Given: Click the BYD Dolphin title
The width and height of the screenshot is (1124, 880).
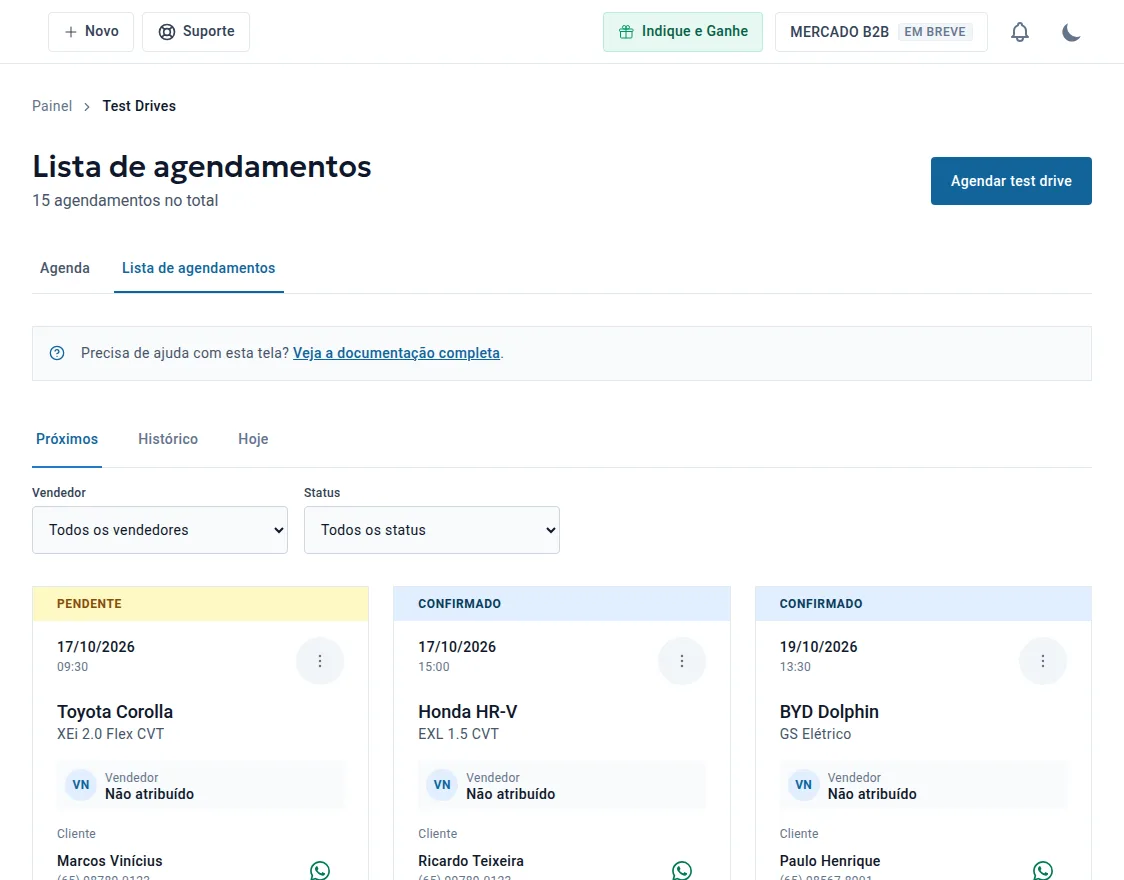Looking at the screenshot, I should 829,712.
